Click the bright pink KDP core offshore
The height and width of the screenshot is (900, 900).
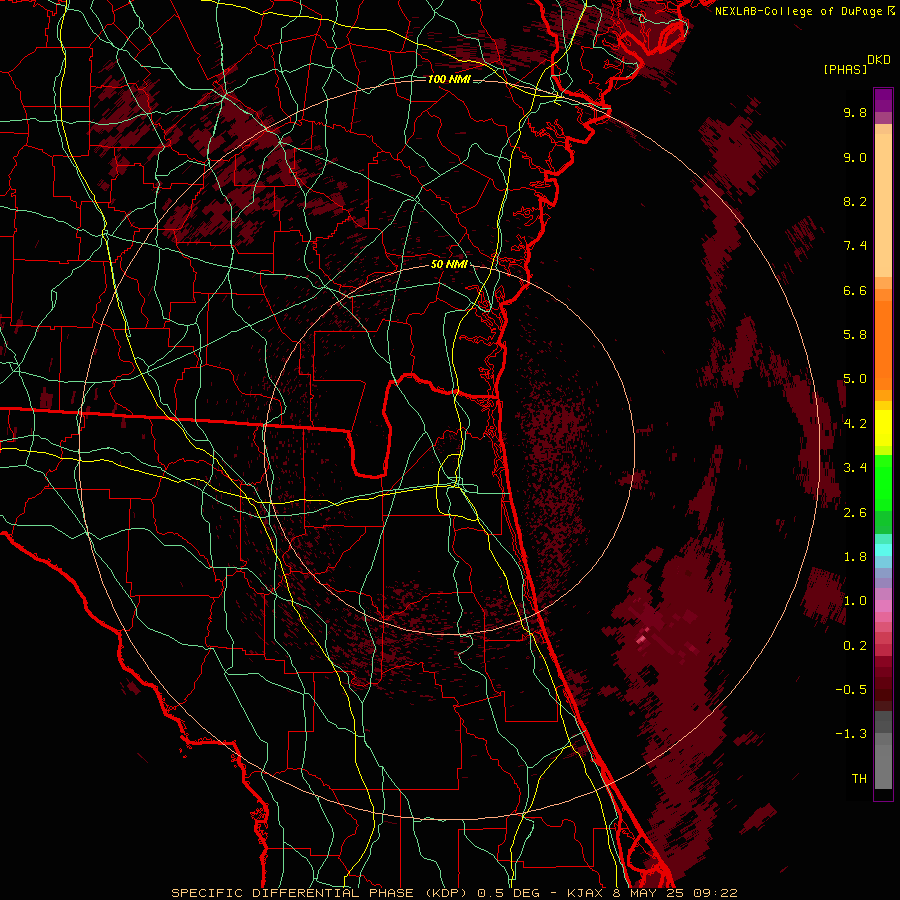(642, 638)
